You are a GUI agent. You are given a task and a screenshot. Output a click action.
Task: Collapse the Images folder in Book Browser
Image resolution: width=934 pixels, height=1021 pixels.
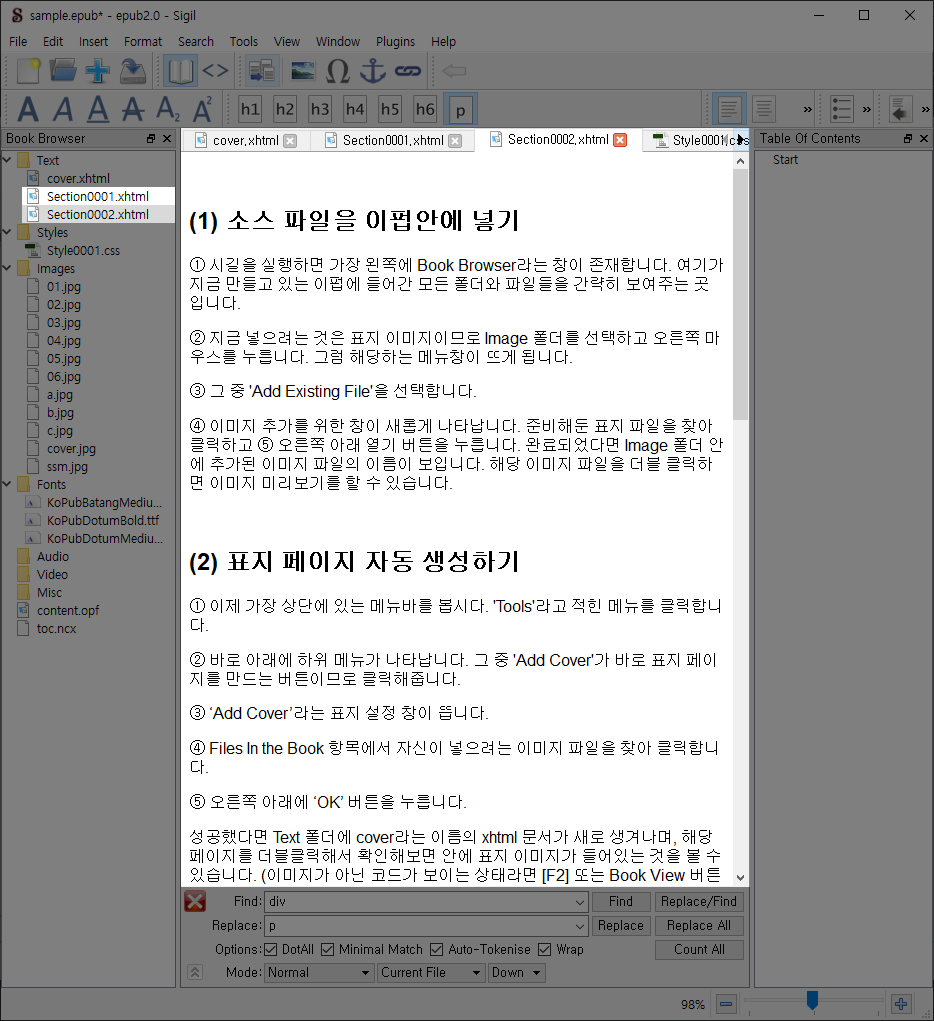8,269
